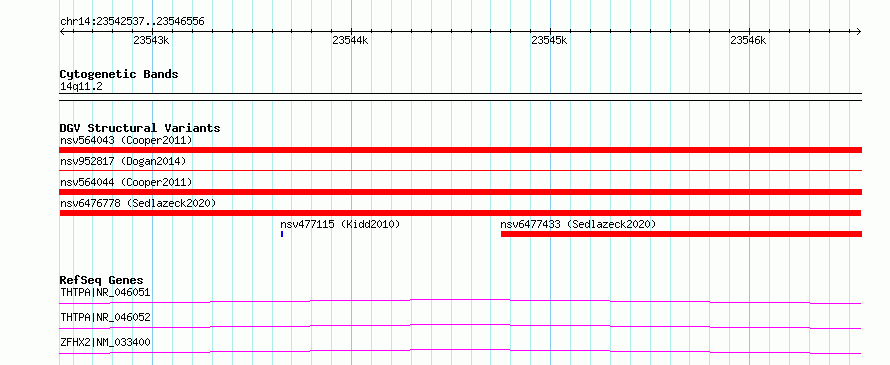This screenshot has width=890, height=365.
Task: Open variant nsv564044 (Cooper2011) label
Action: coord(126,182)
